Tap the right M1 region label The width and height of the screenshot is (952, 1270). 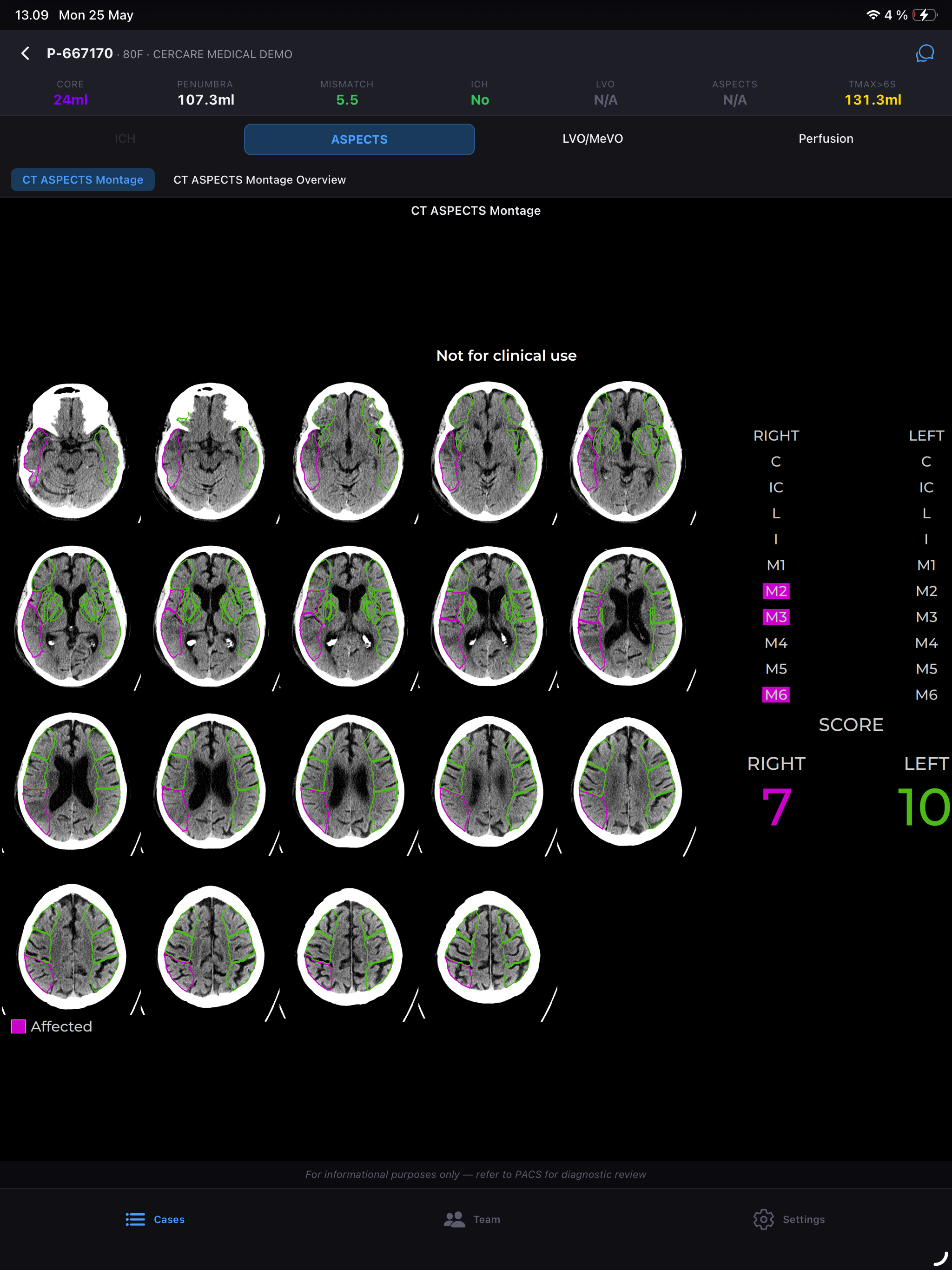(776, 566)
